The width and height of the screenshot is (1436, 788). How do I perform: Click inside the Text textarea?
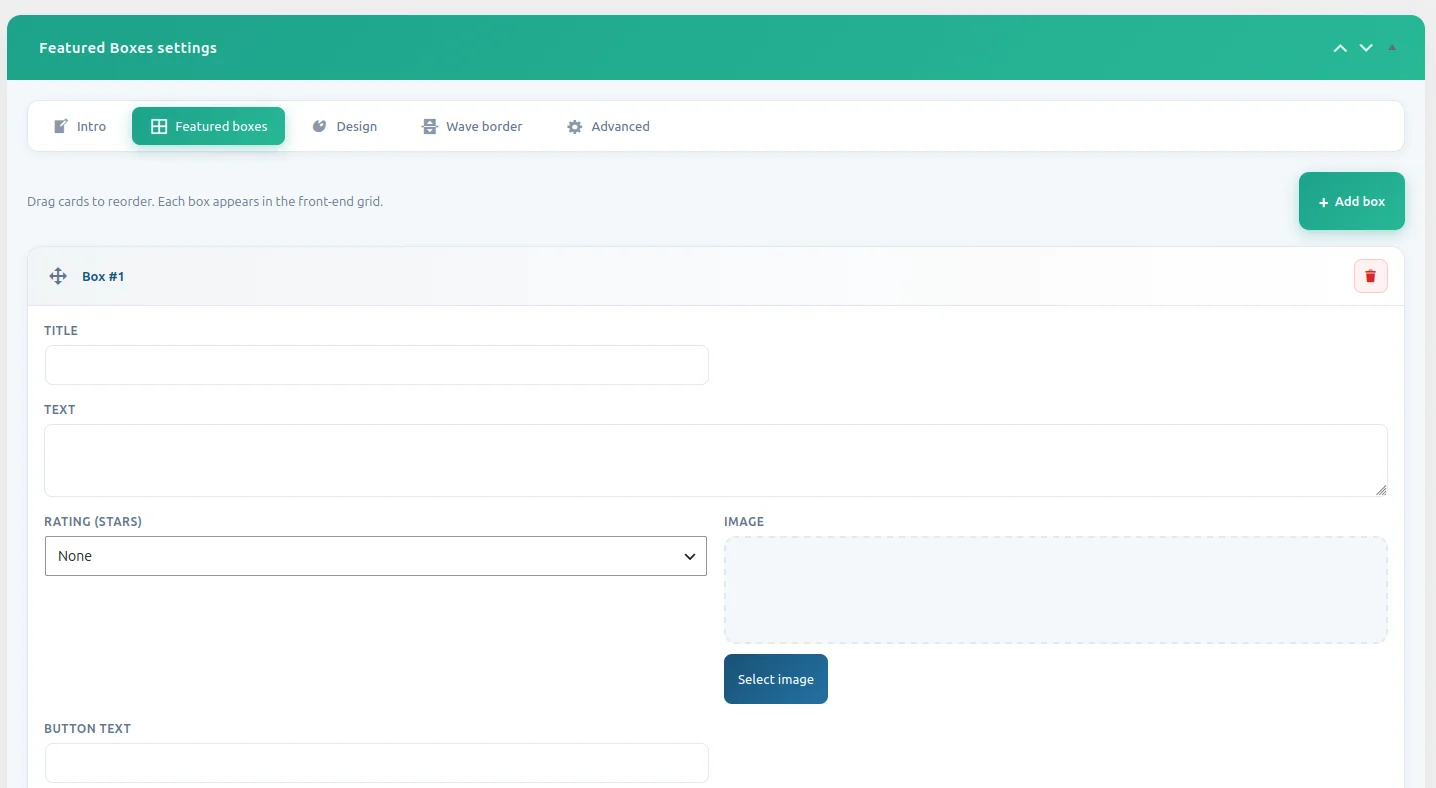(716, 460)
